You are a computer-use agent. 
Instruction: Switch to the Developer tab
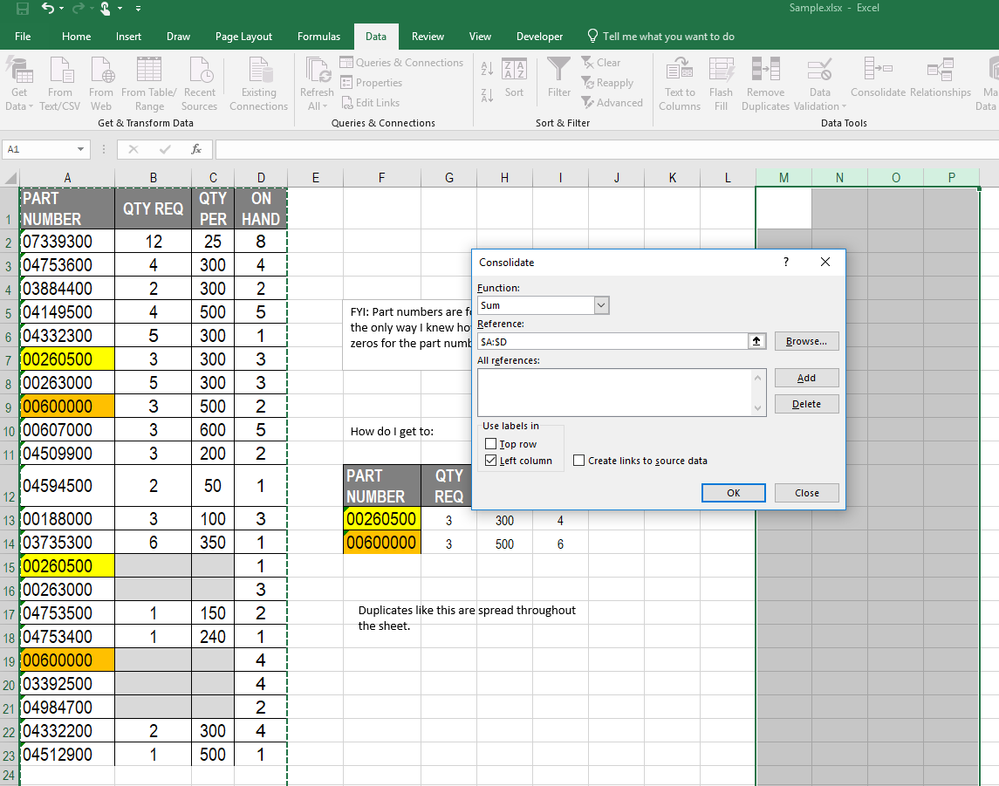pyautogui.click(x=539, y=36)
